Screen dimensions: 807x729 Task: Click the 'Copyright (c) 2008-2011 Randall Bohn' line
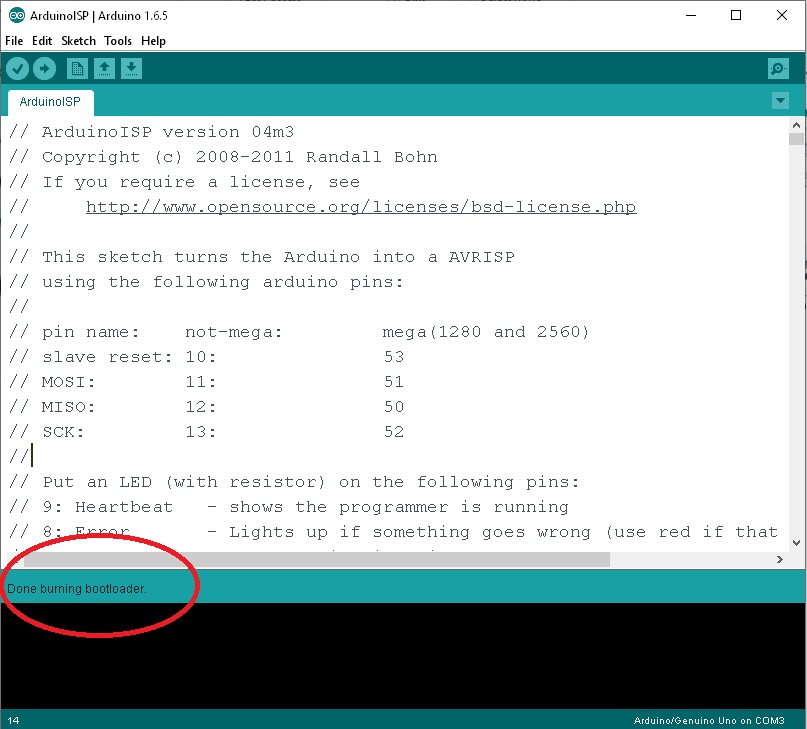click(x=223, y=157)
